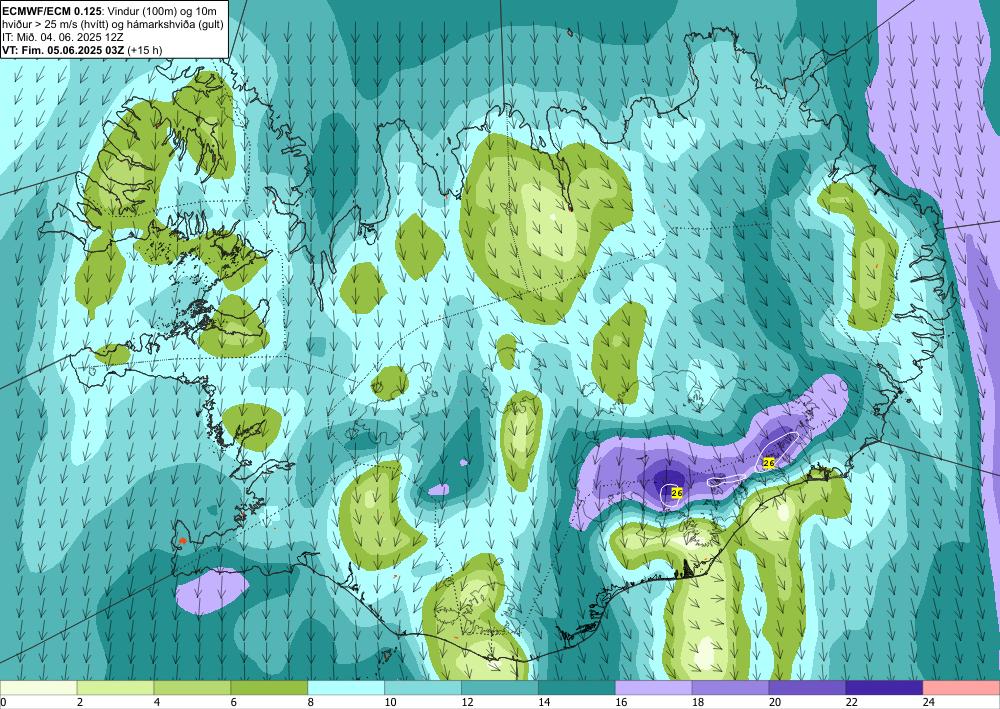Pick the 12–14 m/s teal legend swatch
The height and width of the screenshot is (709, 1000).
click(500, 688)
